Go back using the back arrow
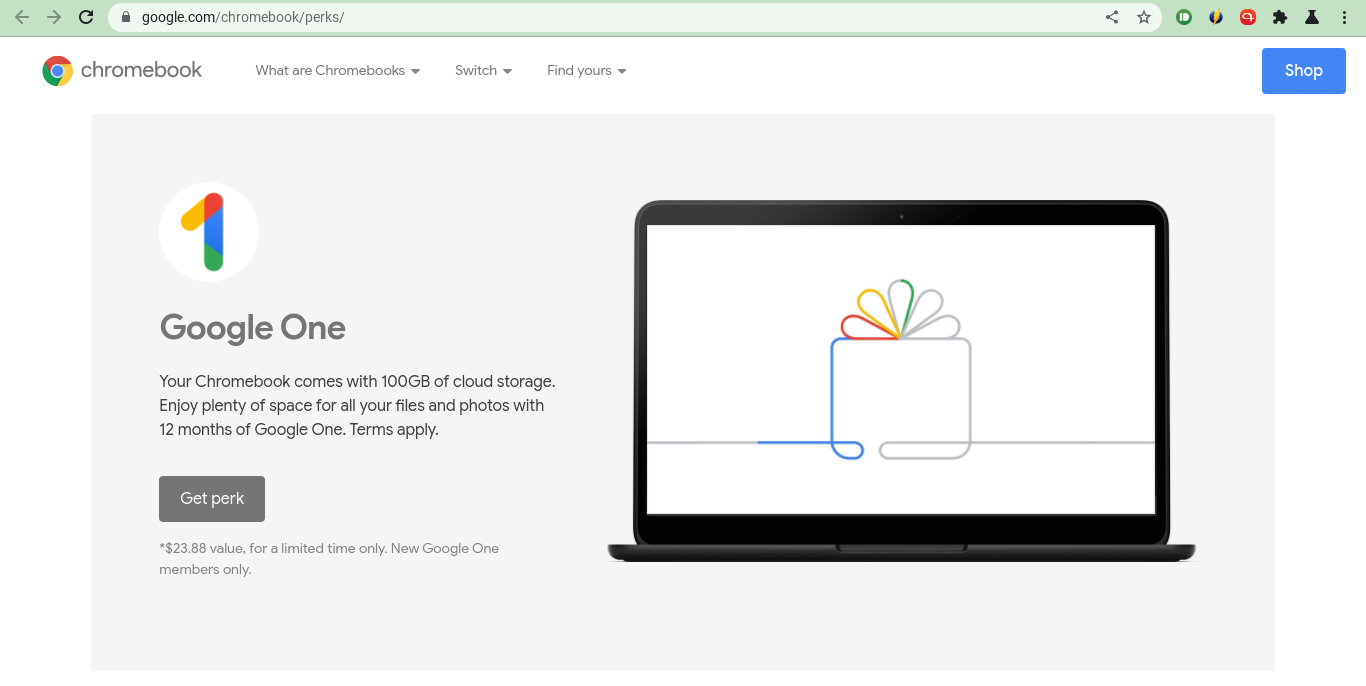 pyautogui.click(x=21, y=17)
